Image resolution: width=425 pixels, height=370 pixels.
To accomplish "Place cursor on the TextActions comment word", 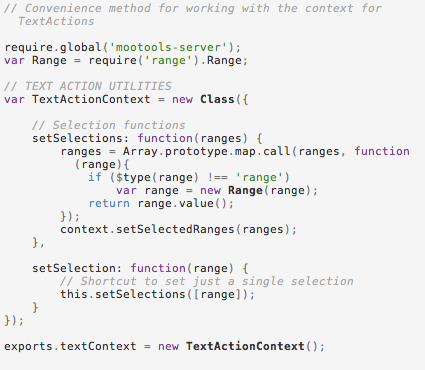I will tap(56, 21).
